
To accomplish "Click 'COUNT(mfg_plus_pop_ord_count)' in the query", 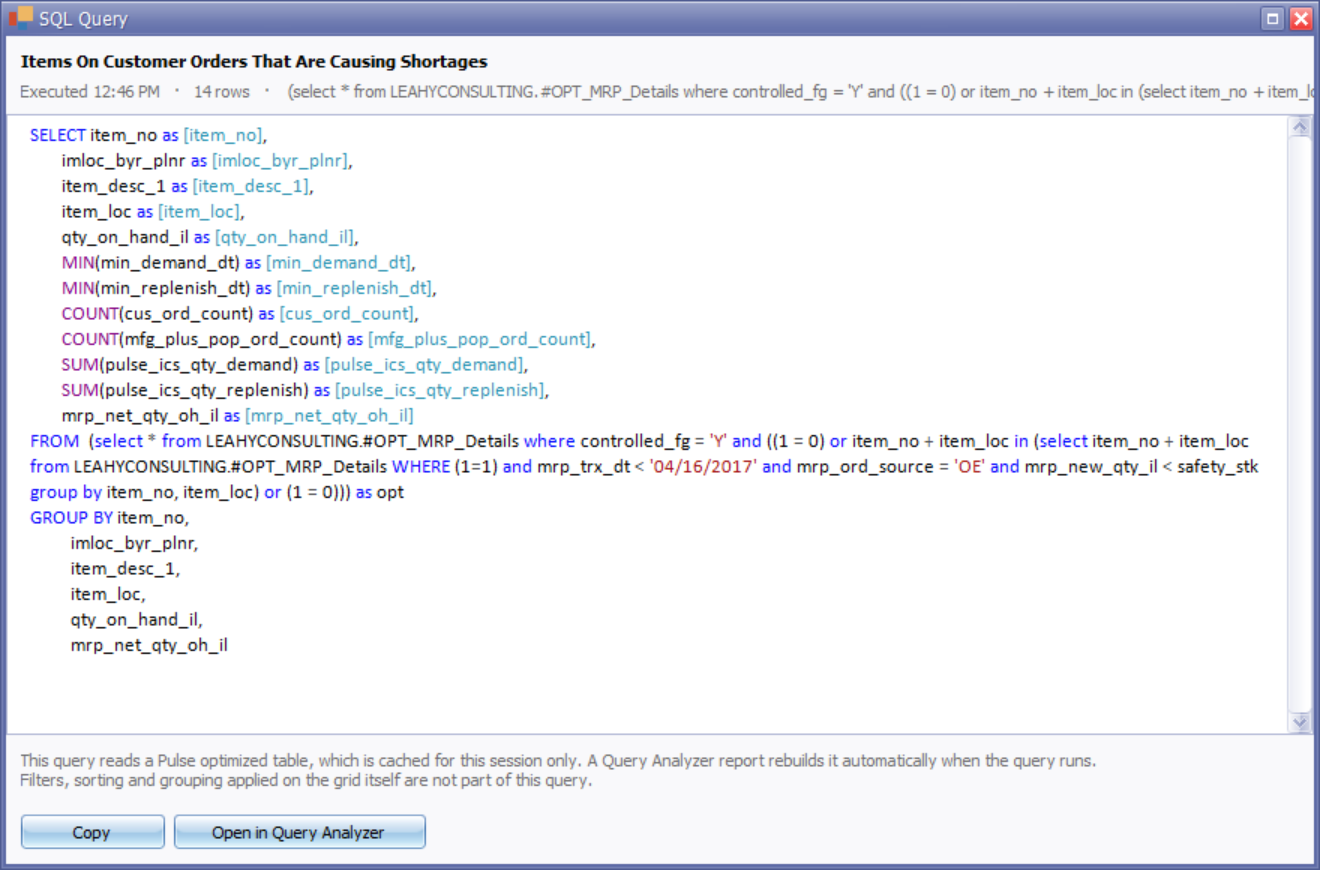I will (x=202, y=339).
